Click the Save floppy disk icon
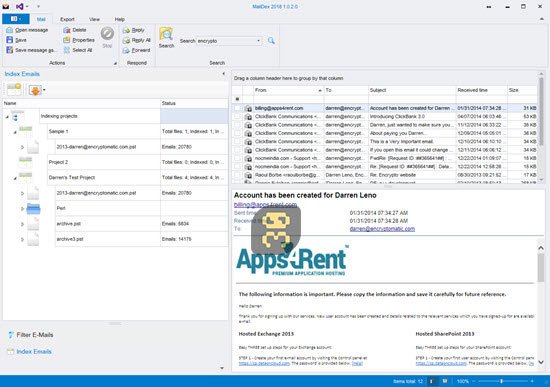The image size is (550, 387). (9, 40)
